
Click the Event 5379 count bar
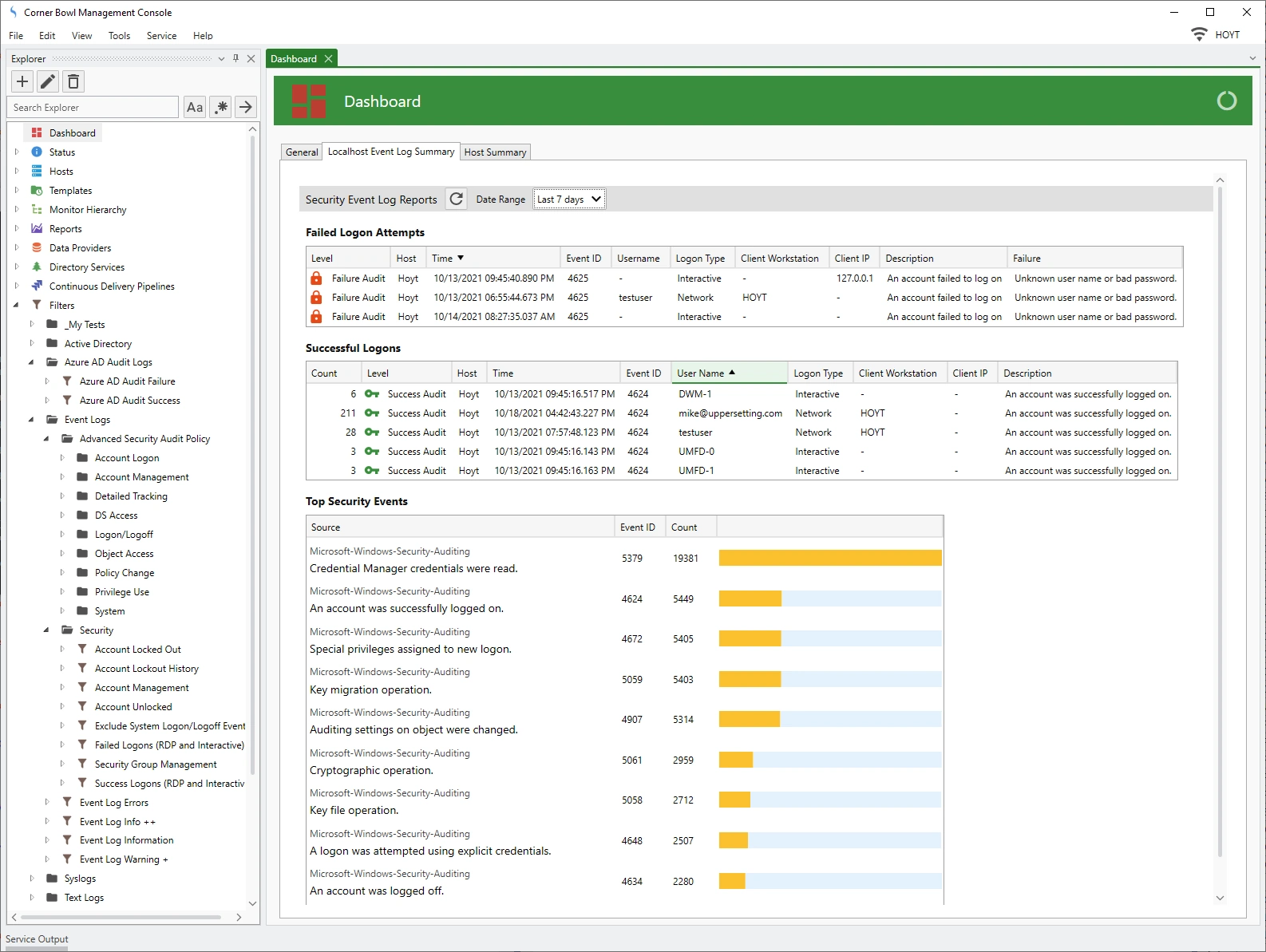(x=830, y=558)
